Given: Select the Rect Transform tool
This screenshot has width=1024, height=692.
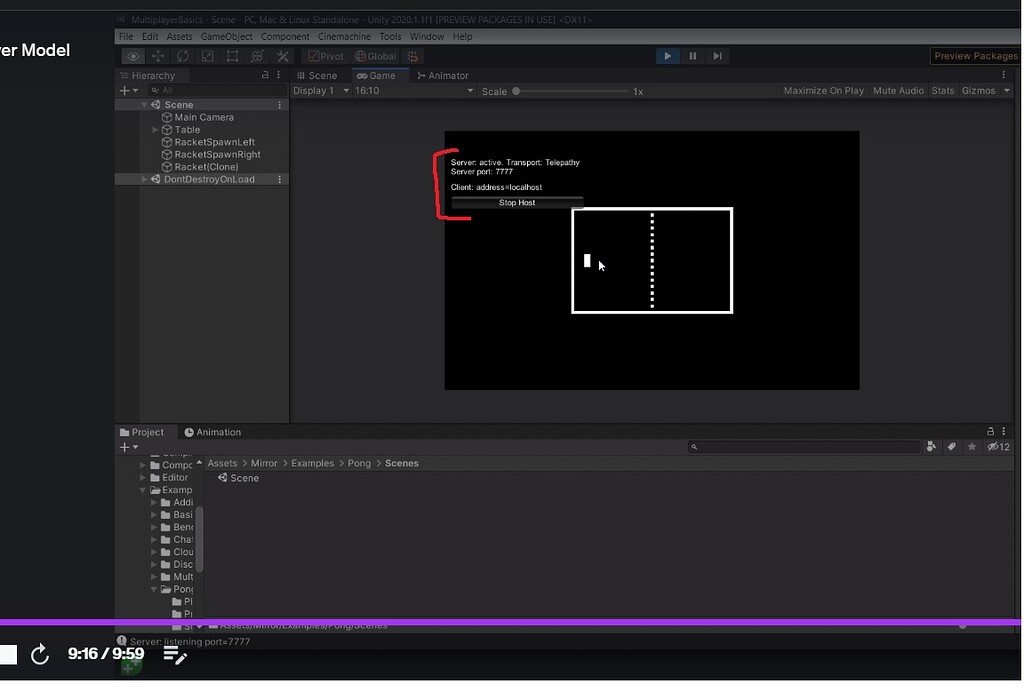Looking at the screenshot, I should pos(232,55).
